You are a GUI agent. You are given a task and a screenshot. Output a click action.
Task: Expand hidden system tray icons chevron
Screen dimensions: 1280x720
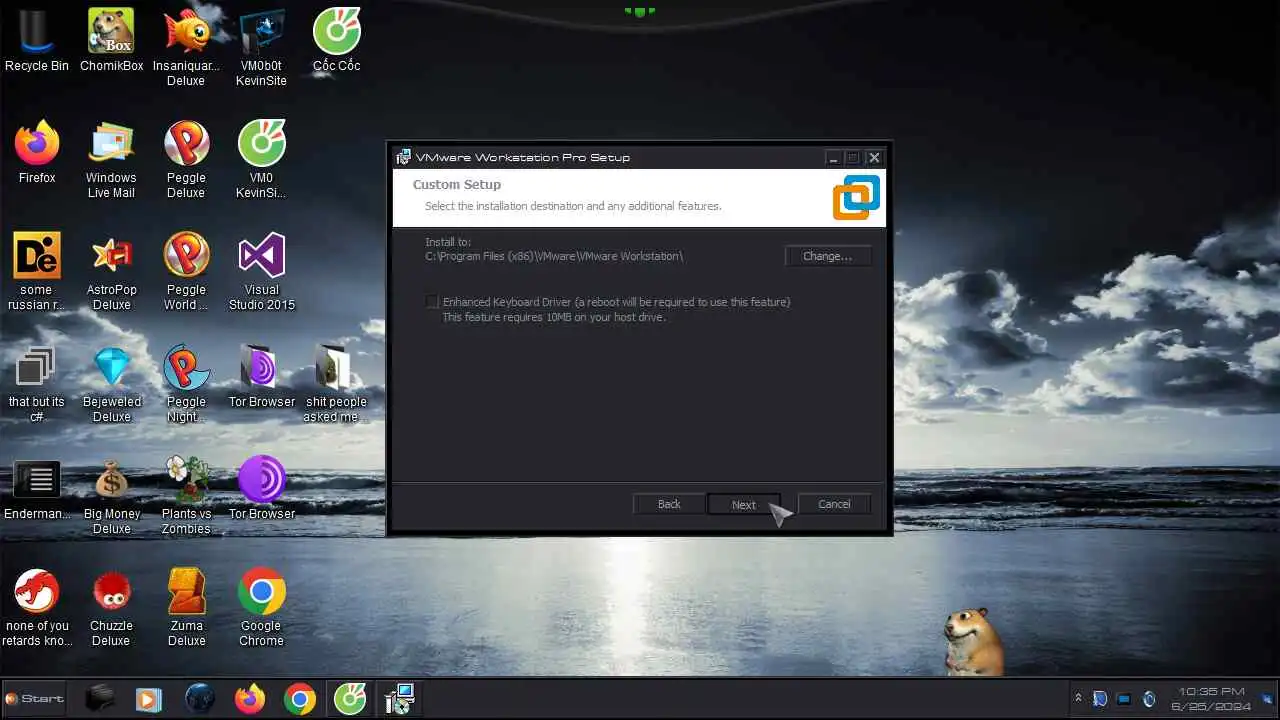point(1078,698)
